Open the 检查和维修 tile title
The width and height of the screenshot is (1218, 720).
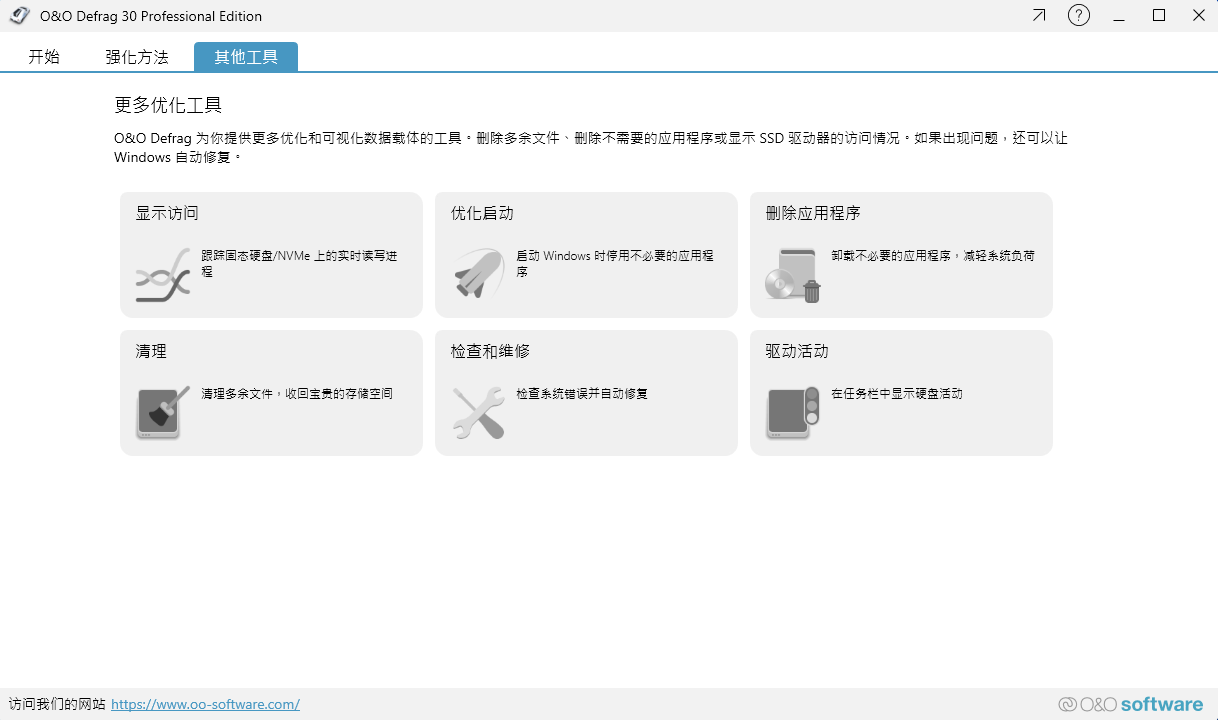point(490,351)
